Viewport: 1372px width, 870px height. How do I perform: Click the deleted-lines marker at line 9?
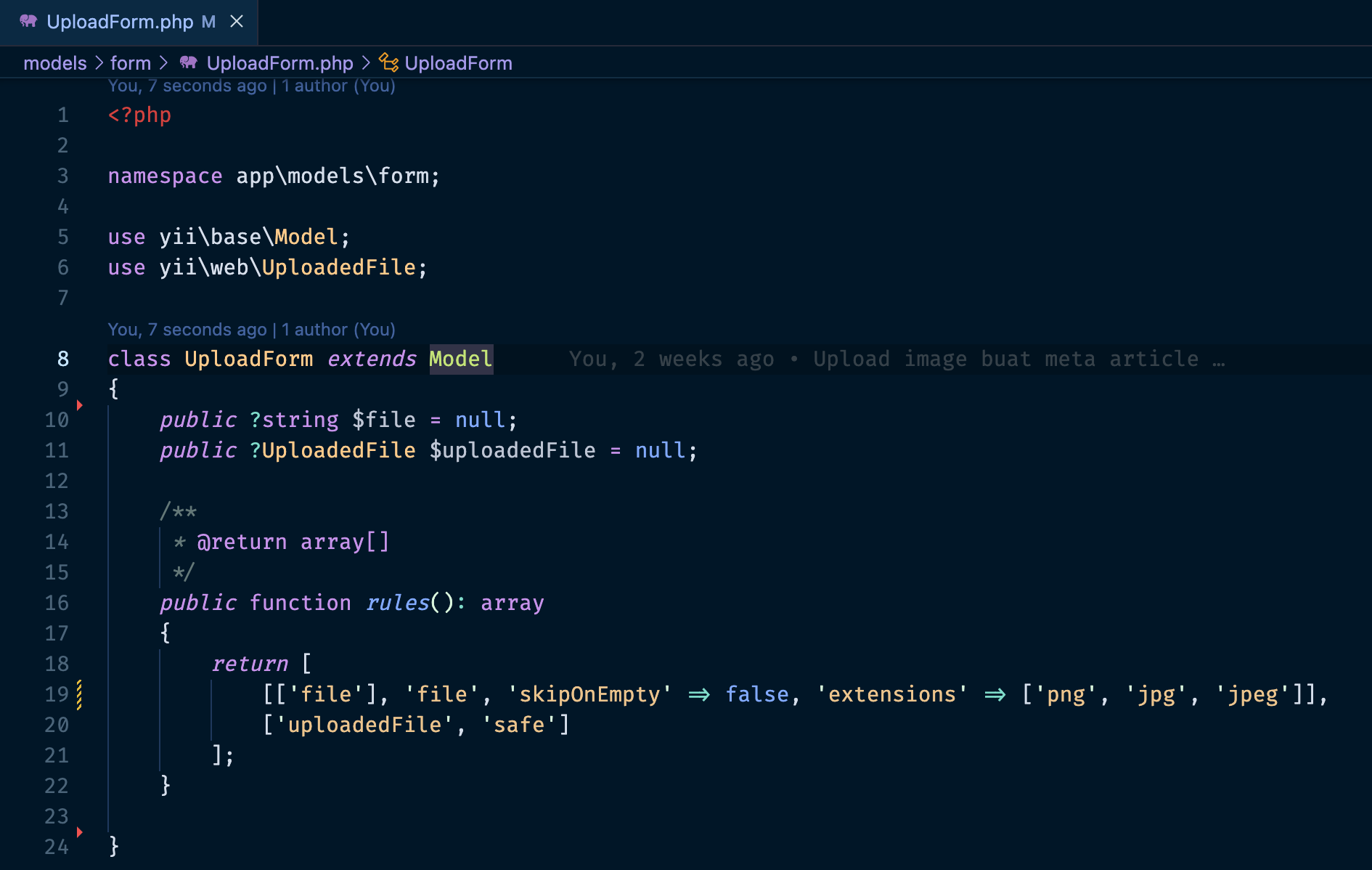(x=80, y=405)
